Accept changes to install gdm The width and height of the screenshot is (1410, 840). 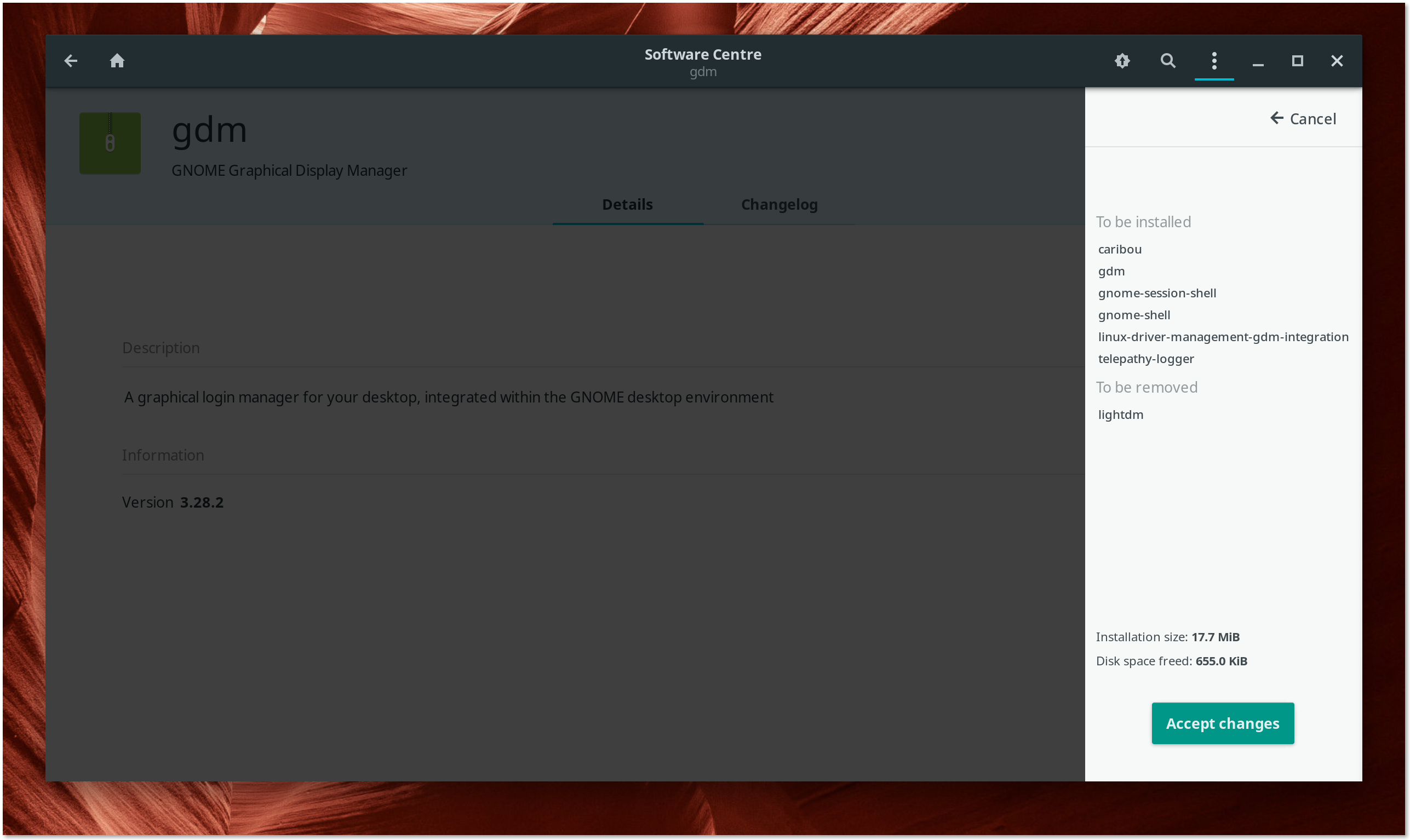click(x=1222, y=723)
